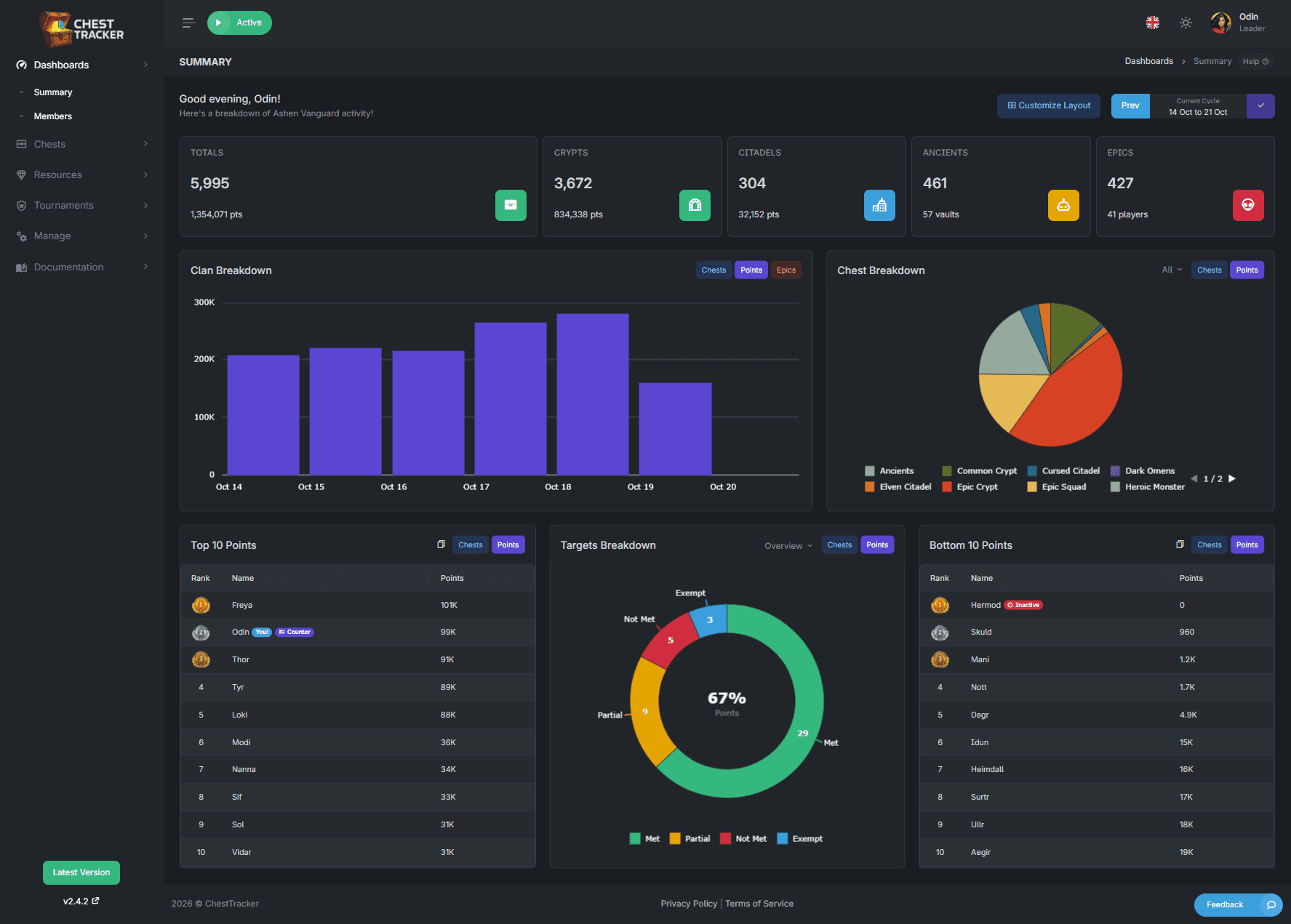Copy the Bottom 10 Points table
The height and width of the screenshot is (924, 1291).
pyautogui.click(x=1180, y=545)
